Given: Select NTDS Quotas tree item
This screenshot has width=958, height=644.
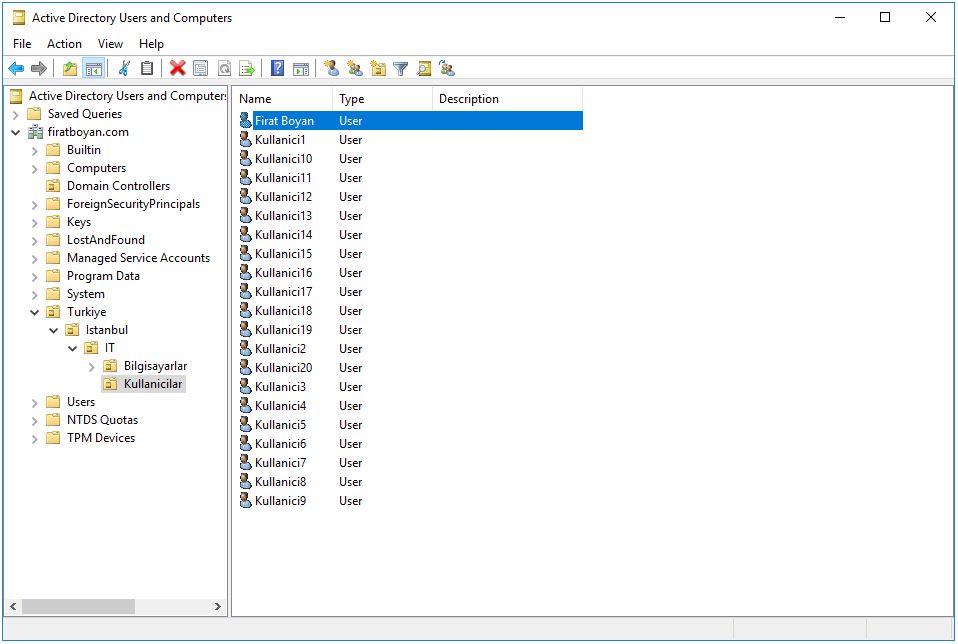Looking at the screenshot, I should (102, 420).
